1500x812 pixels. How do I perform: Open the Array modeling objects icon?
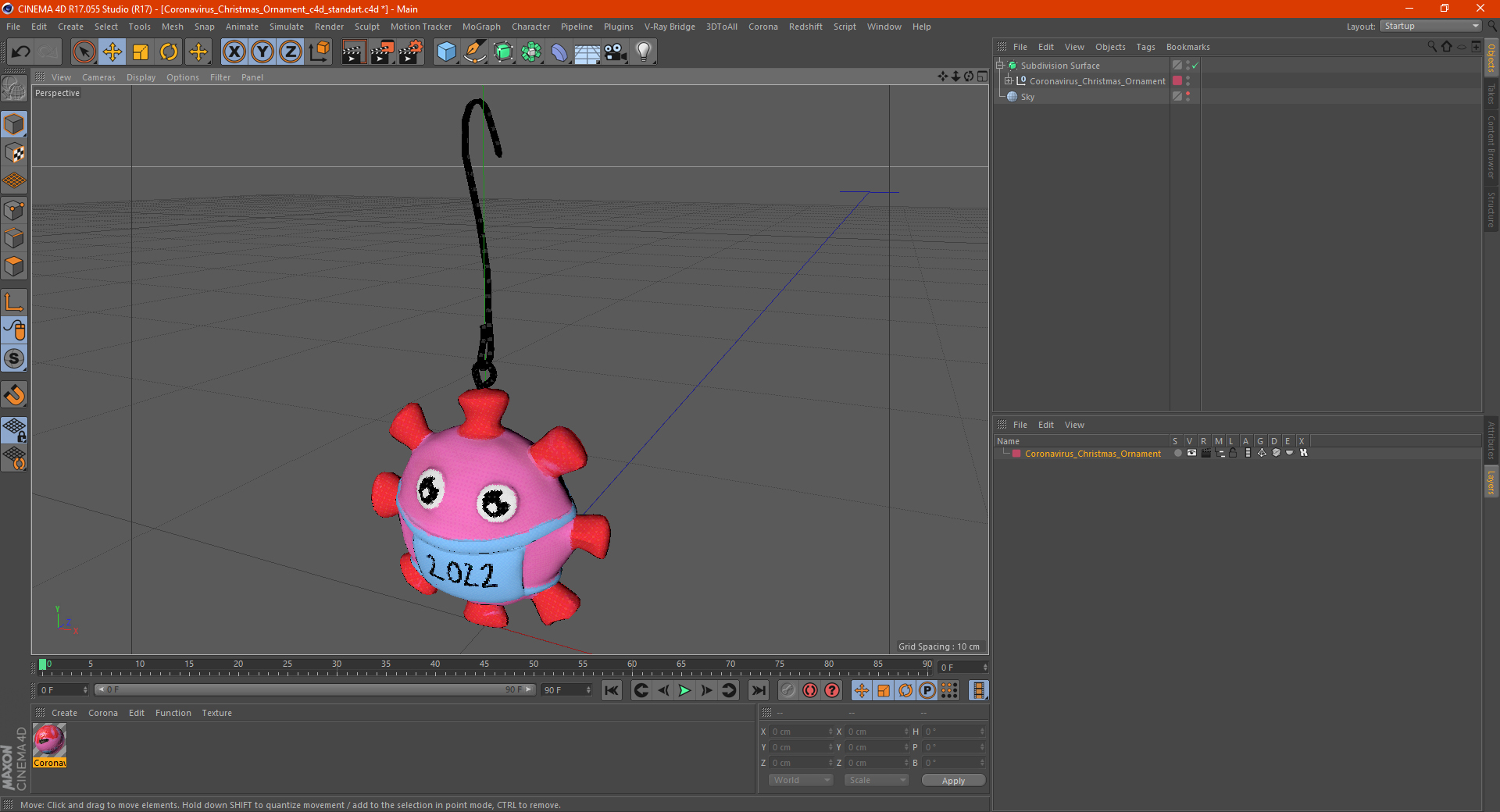pos(531,52)
